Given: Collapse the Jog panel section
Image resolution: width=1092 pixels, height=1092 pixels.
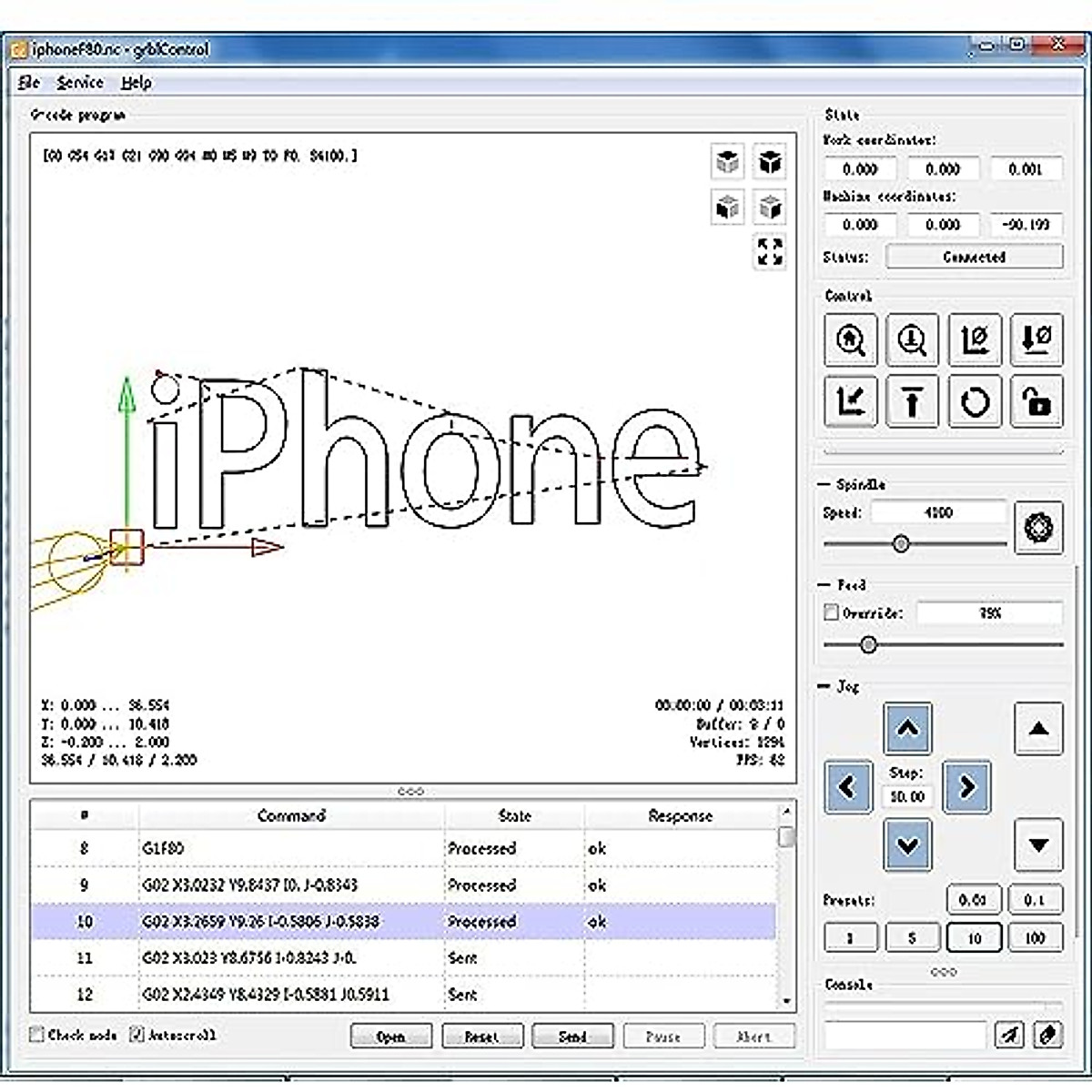Looking at the screenshot, I should pos(825,686).
